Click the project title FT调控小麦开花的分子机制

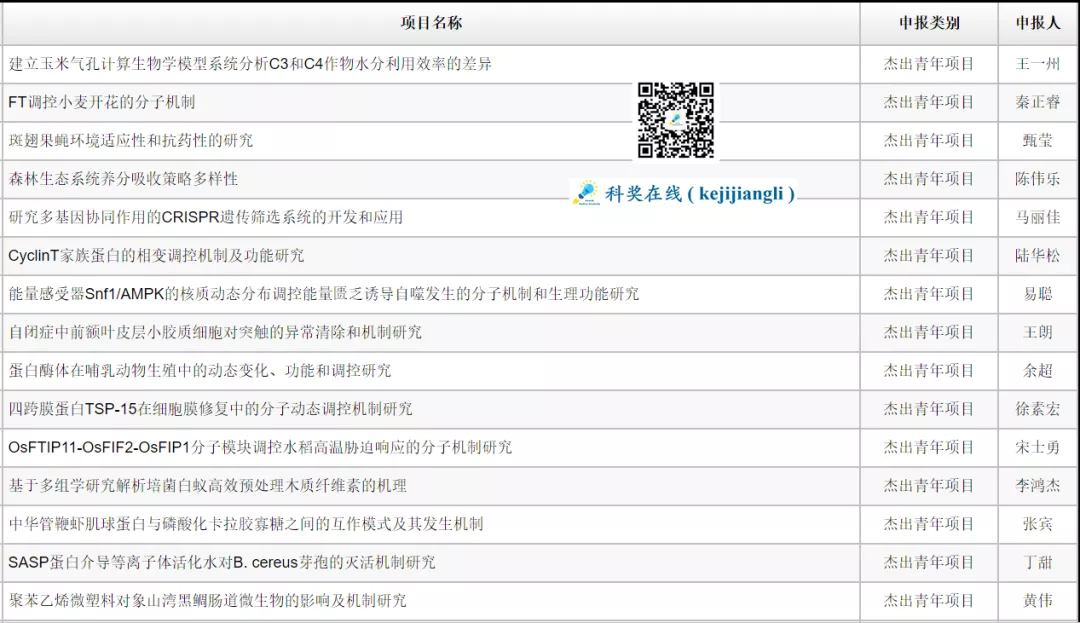click(102, 102)
